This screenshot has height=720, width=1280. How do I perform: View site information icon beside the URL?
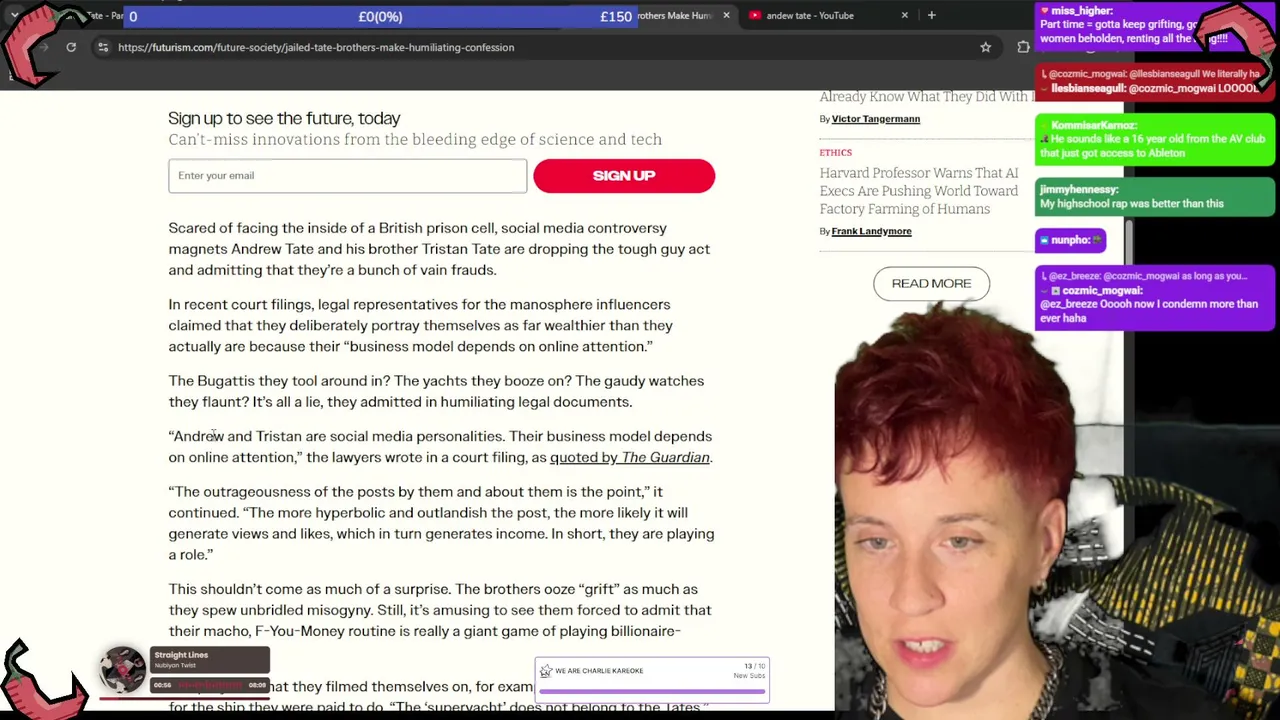tap(102, 47)
